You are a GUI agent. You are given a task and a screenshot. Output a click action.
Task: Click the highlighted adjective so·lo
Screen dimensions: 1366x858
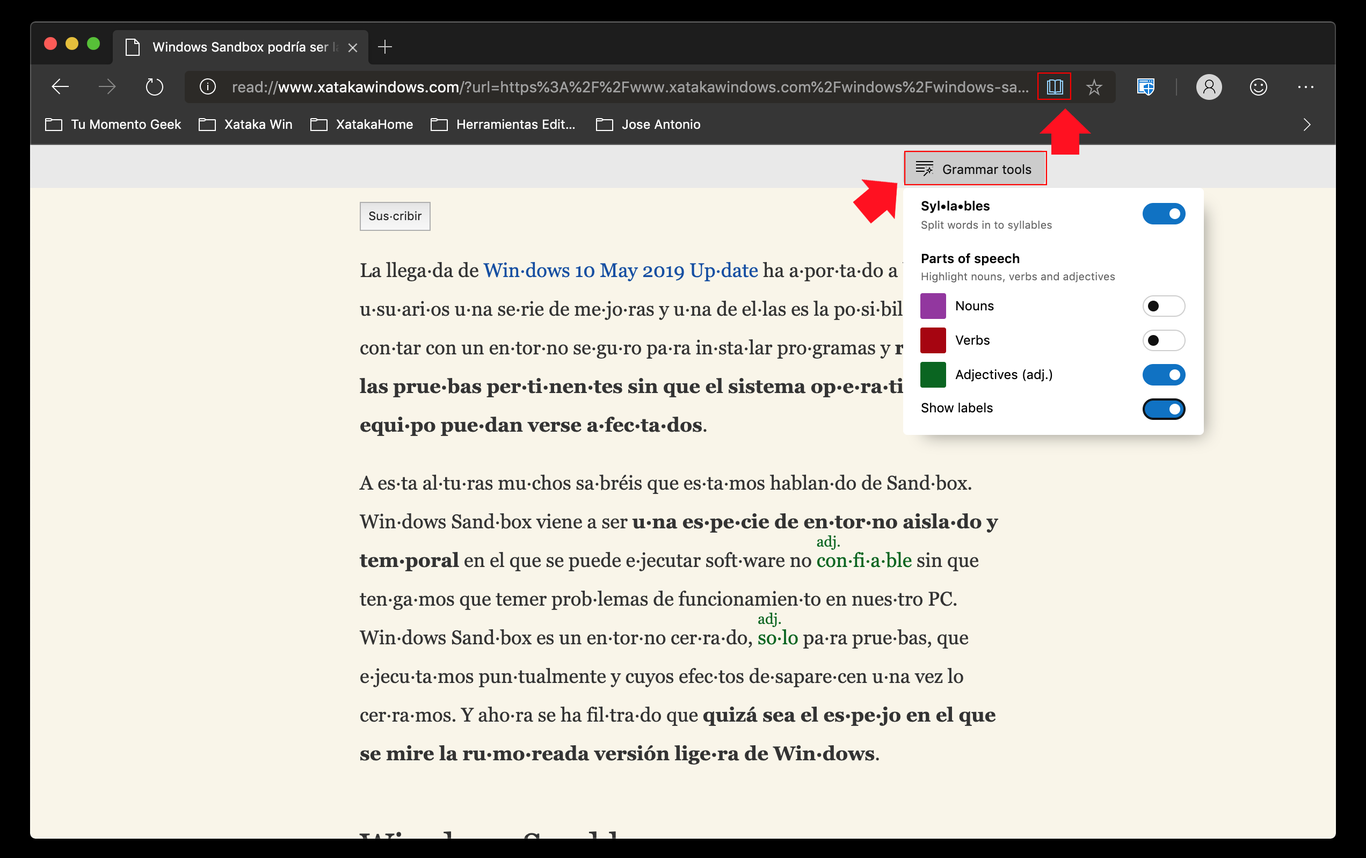pos(778,637)
